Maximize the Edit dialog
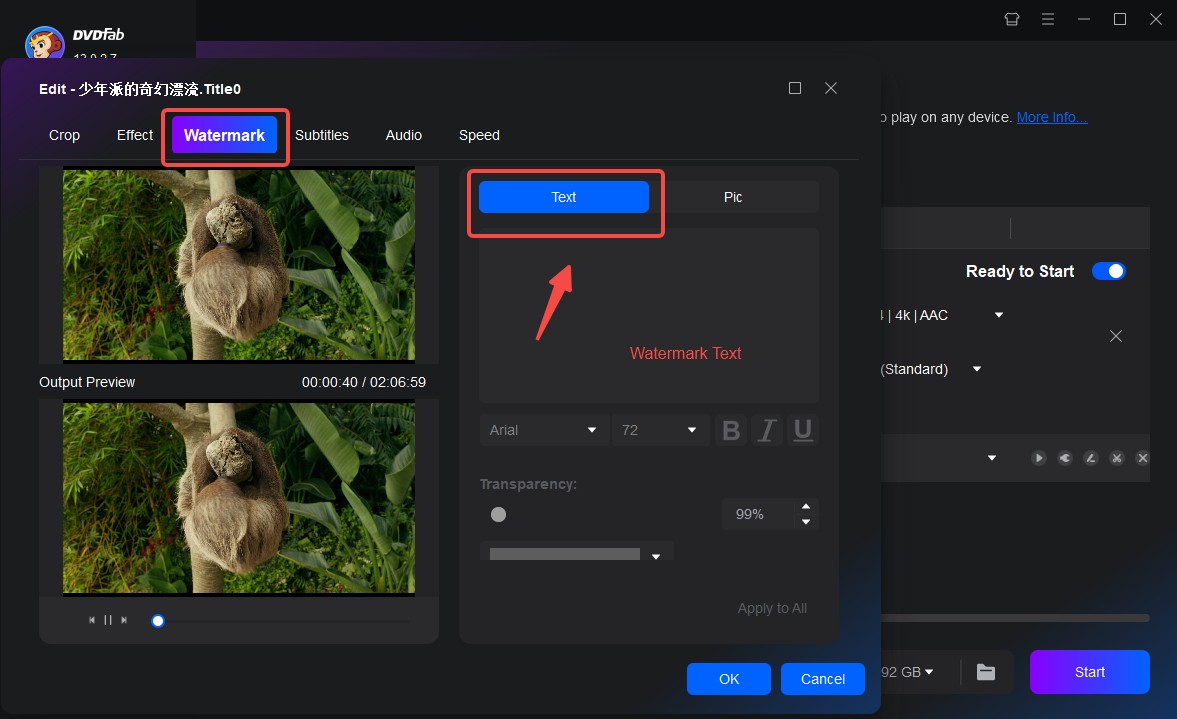The height and width of the screenshot is (719, 1177). [795, 88]
